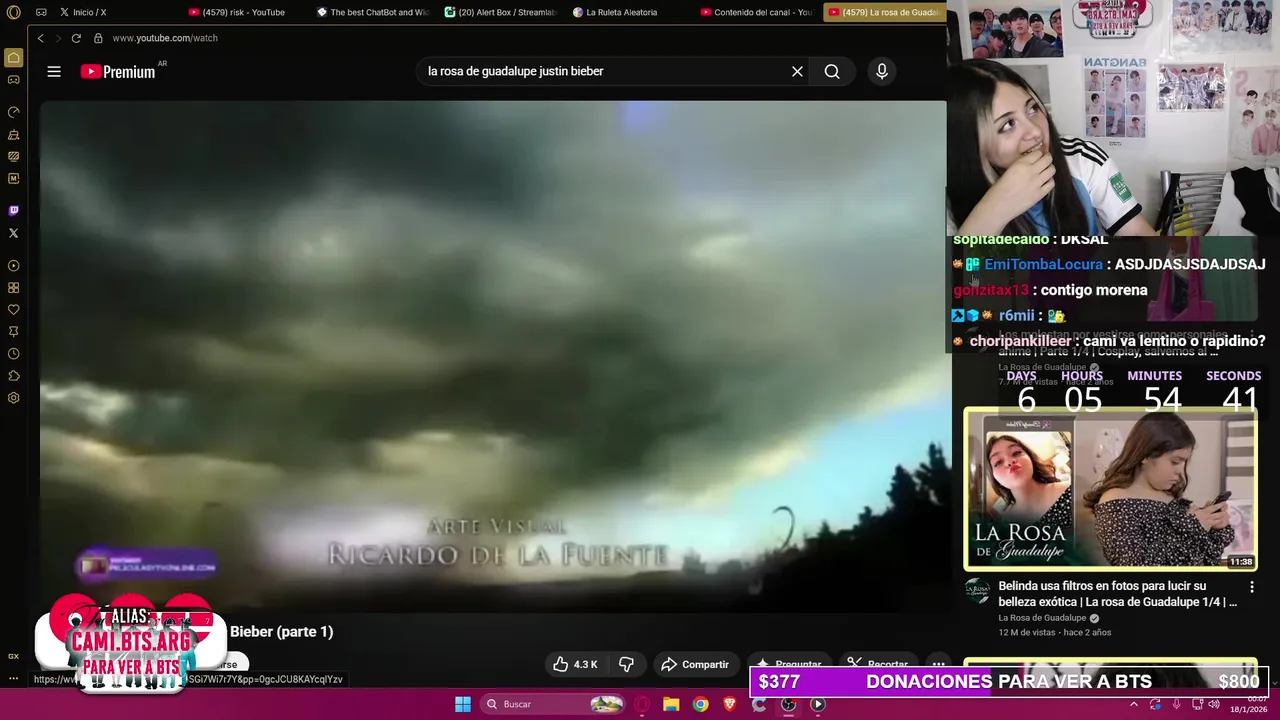Click the Preguntar ask button
Image resolution: width=1280 pixels, height=720 pixels.
tap(789, 664)
